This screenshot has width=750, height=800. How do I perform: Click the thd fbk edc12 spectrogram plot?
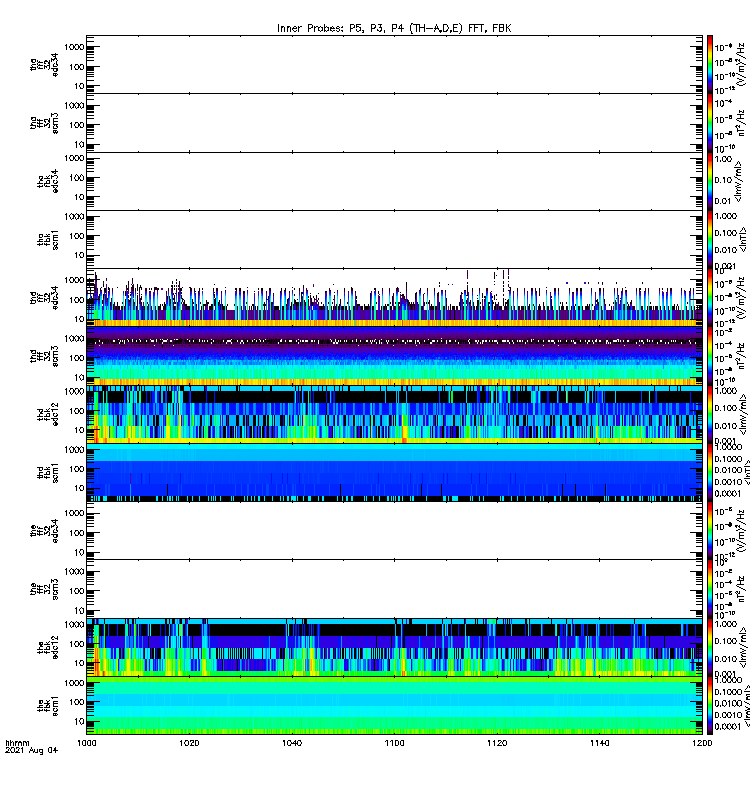coord(394,414)
